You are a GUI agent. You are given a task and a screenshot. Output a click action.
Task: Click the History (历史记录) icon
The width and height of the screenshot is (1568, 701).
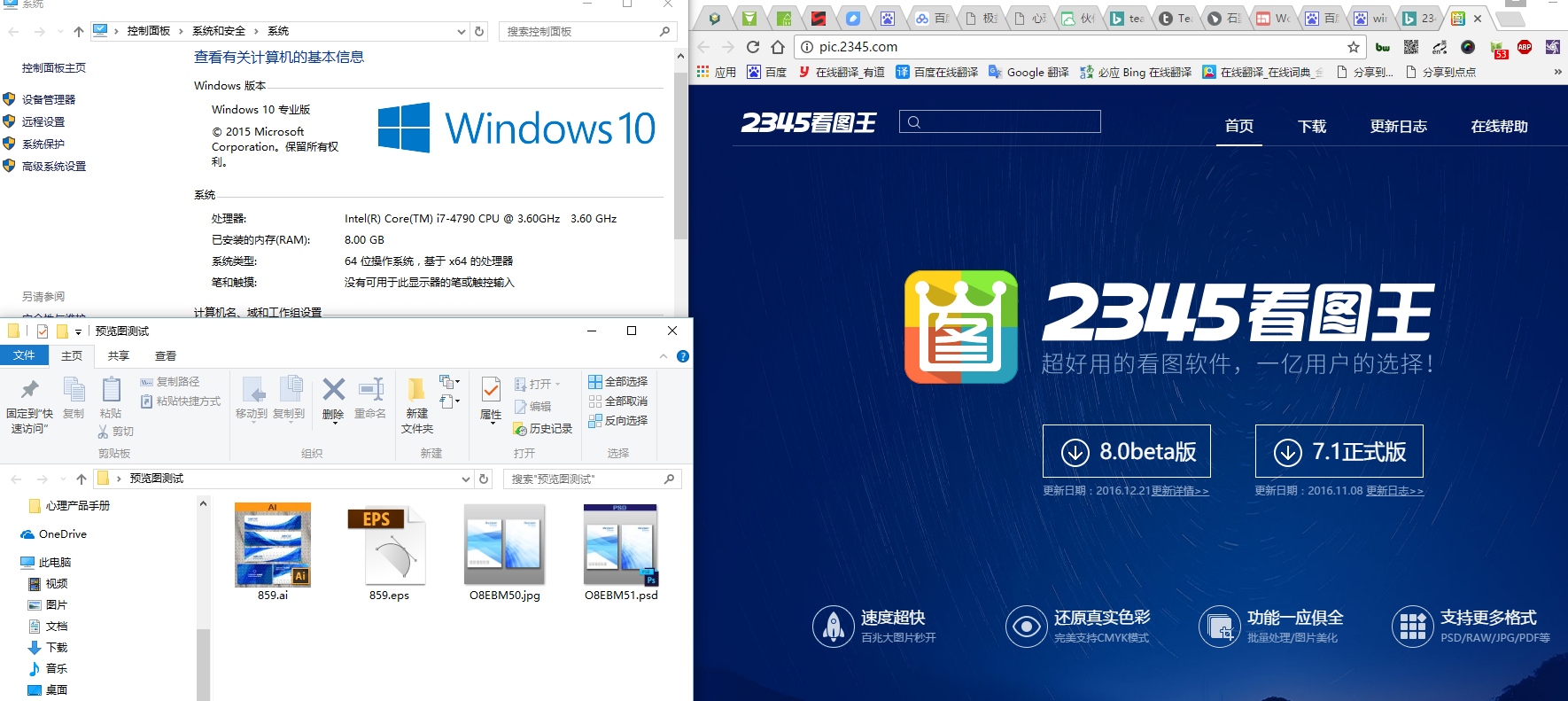tap(520, 429)
